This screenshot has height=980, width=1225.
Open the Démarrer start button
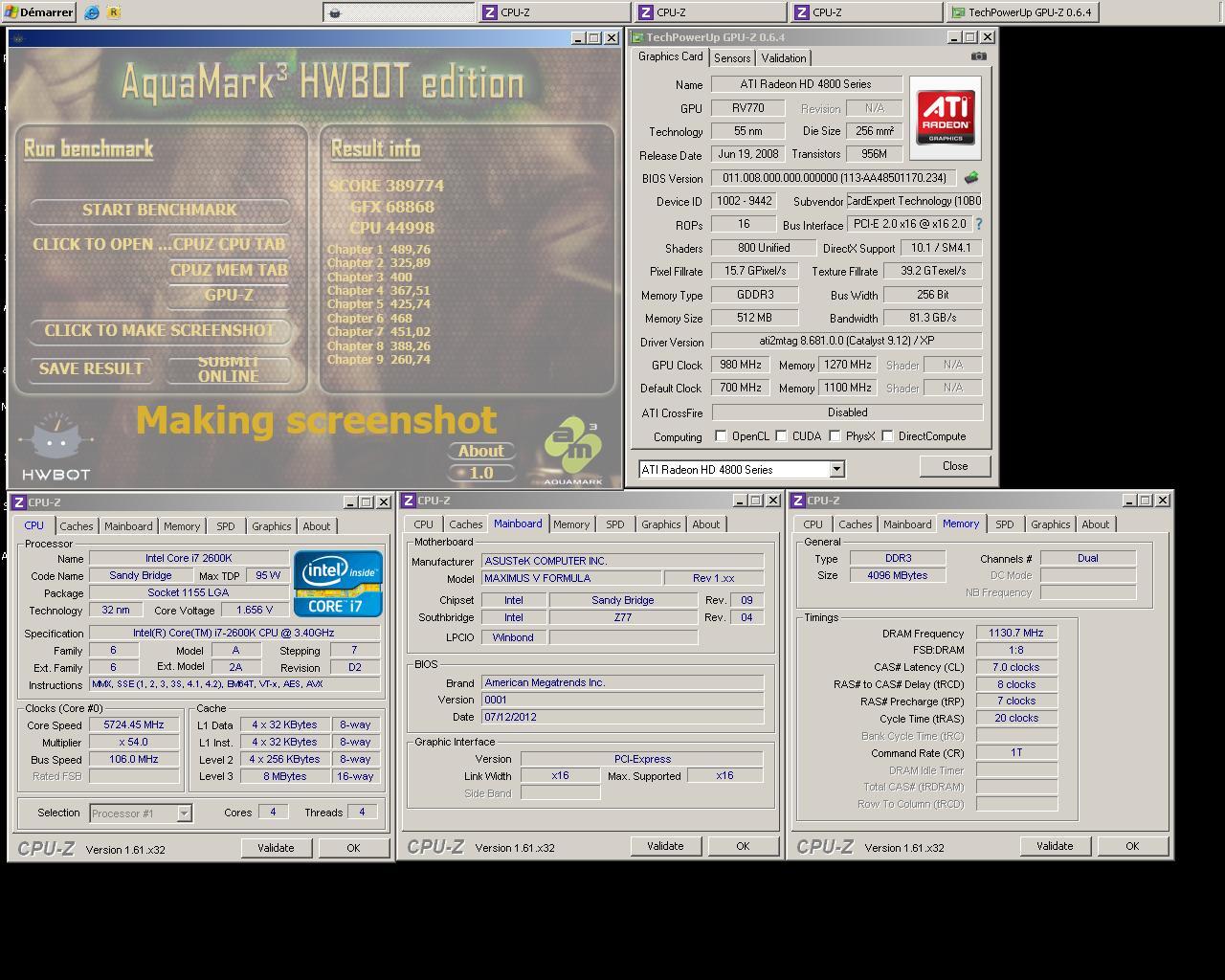(39, 12)
